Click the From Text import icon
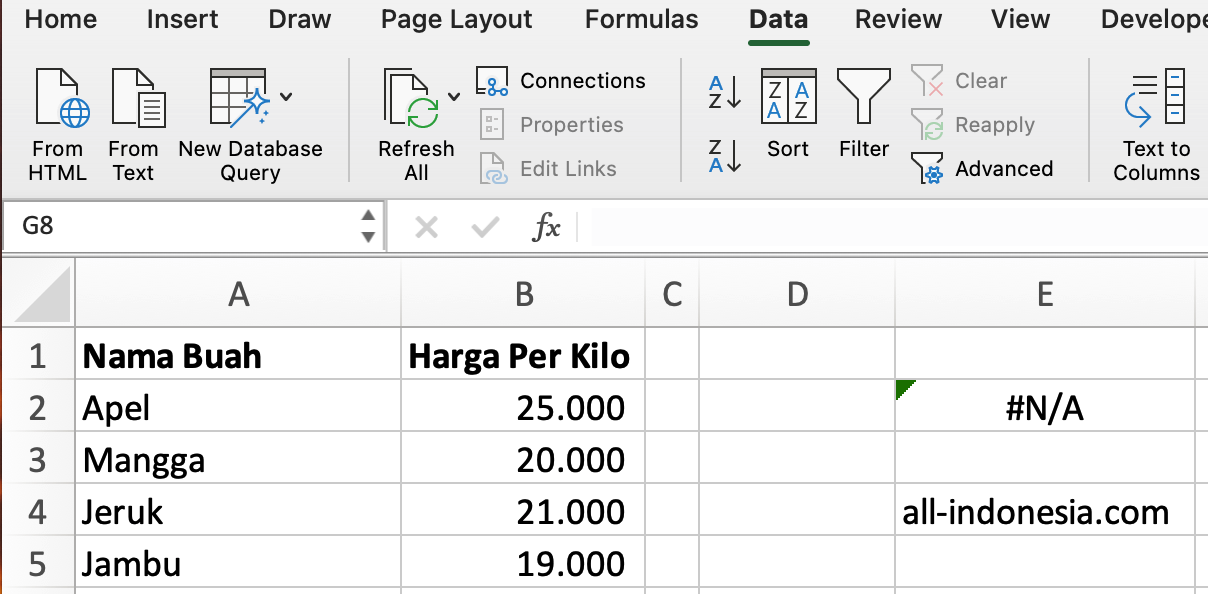The image size is (1208, 594). tap(135, 100)
